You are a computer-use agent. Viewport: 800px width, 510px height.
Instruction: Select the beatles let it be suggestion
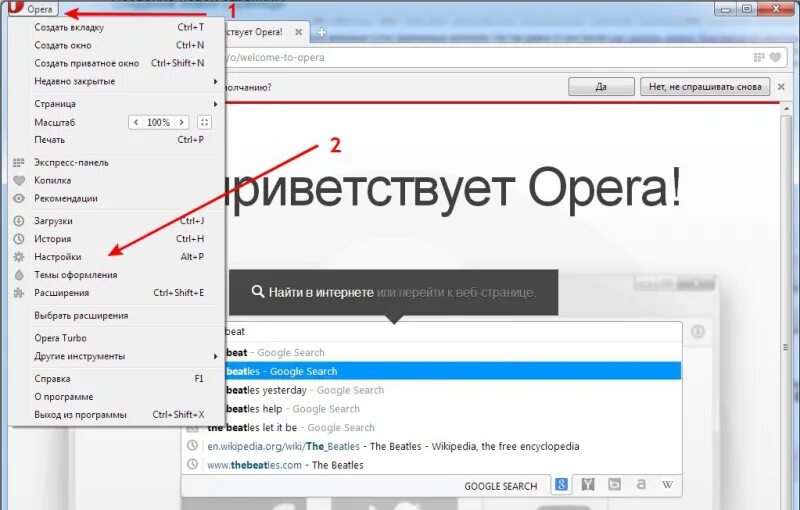tap(432, 427)
